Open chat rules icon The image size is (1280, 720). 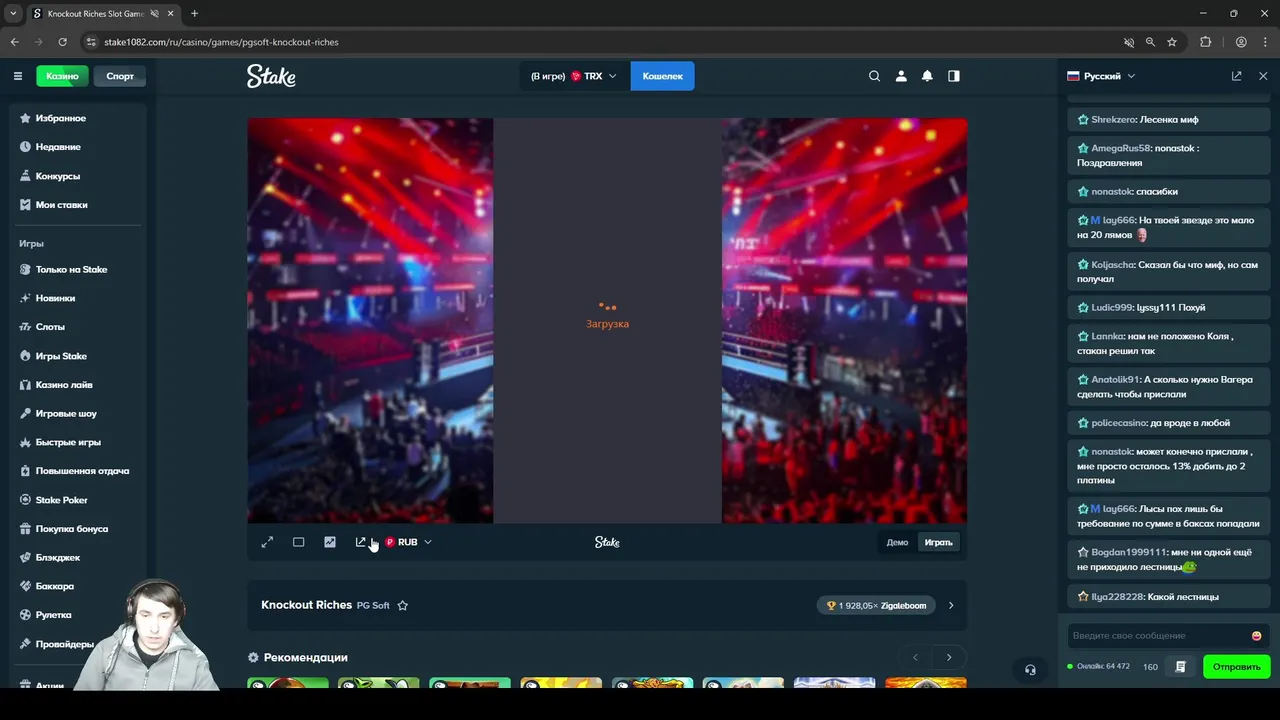(1180, 667)
